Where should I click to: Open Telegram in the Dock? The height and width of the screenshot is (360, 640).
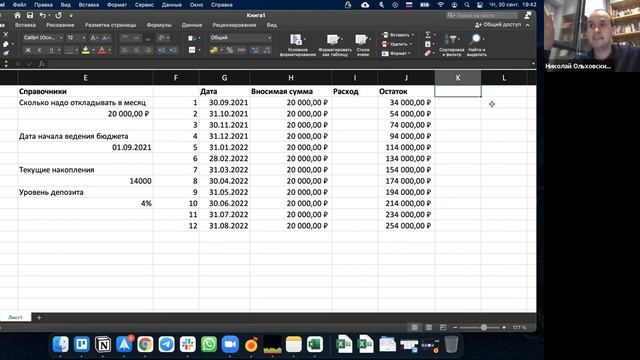pos(167,344)
